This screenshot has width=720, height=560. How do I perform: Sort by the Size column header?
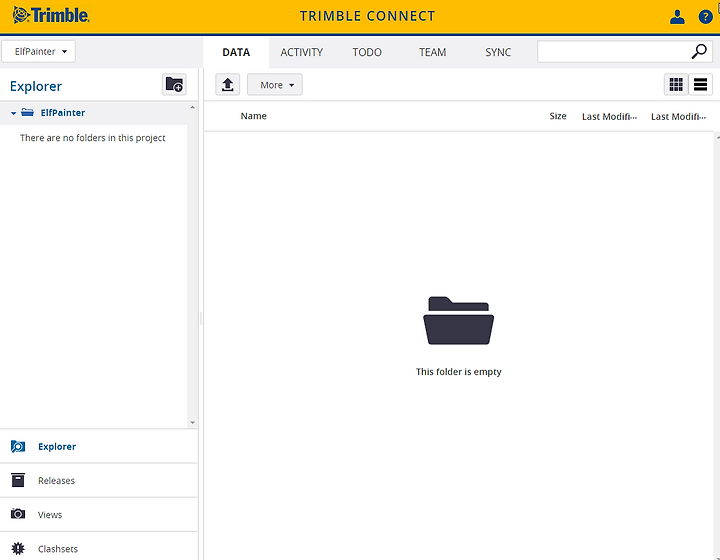coord(557,116)
